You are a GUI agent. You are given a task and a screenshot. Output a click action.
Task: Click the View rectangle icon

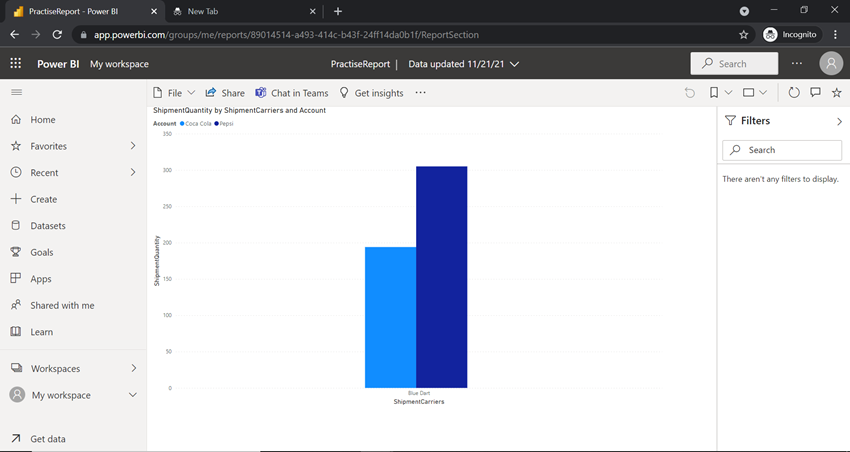(749, 93)
